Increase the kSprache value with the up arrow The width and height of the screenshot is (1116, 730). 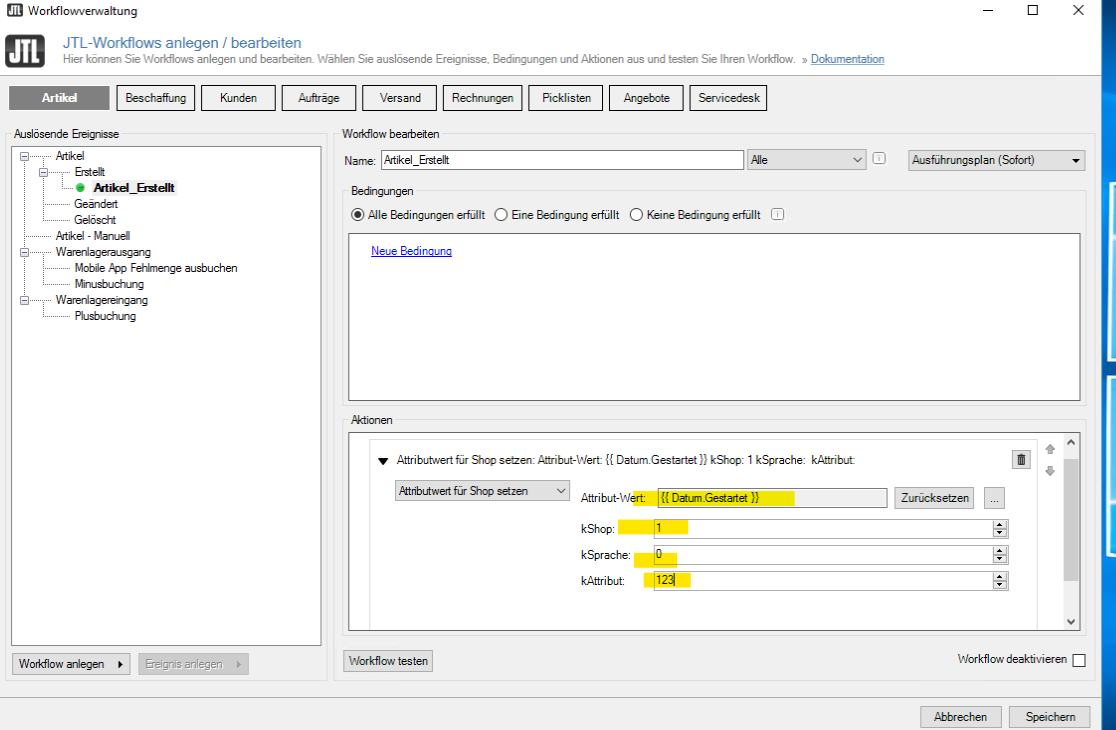1000,551
